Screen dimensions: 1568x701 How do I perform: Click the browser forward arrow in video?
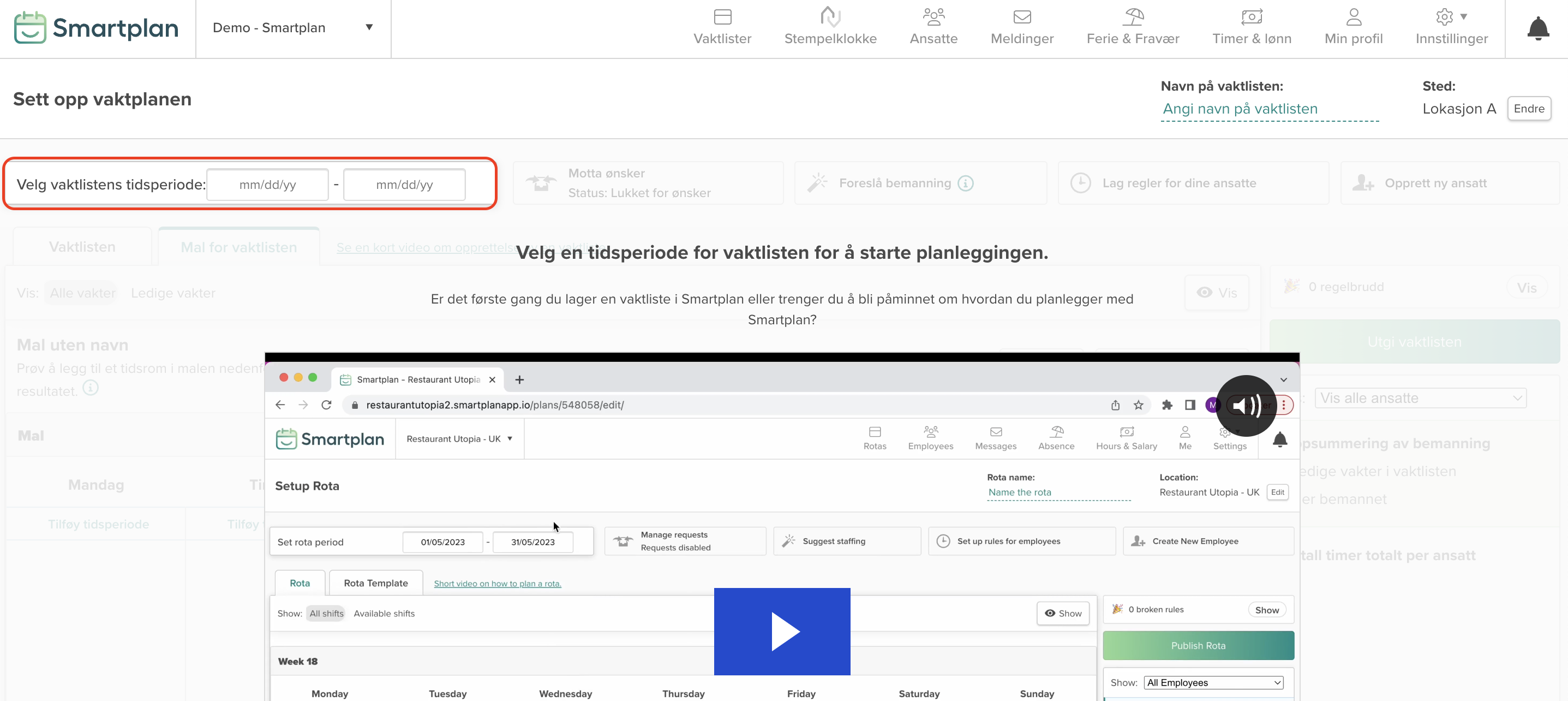(x=302, y=405)
